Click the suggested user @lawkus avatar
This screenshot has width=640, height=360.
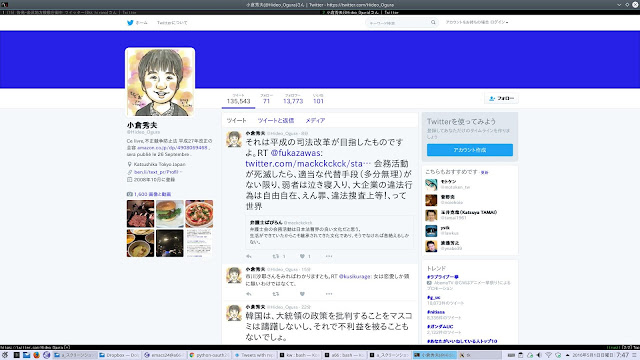pos(431,231)
